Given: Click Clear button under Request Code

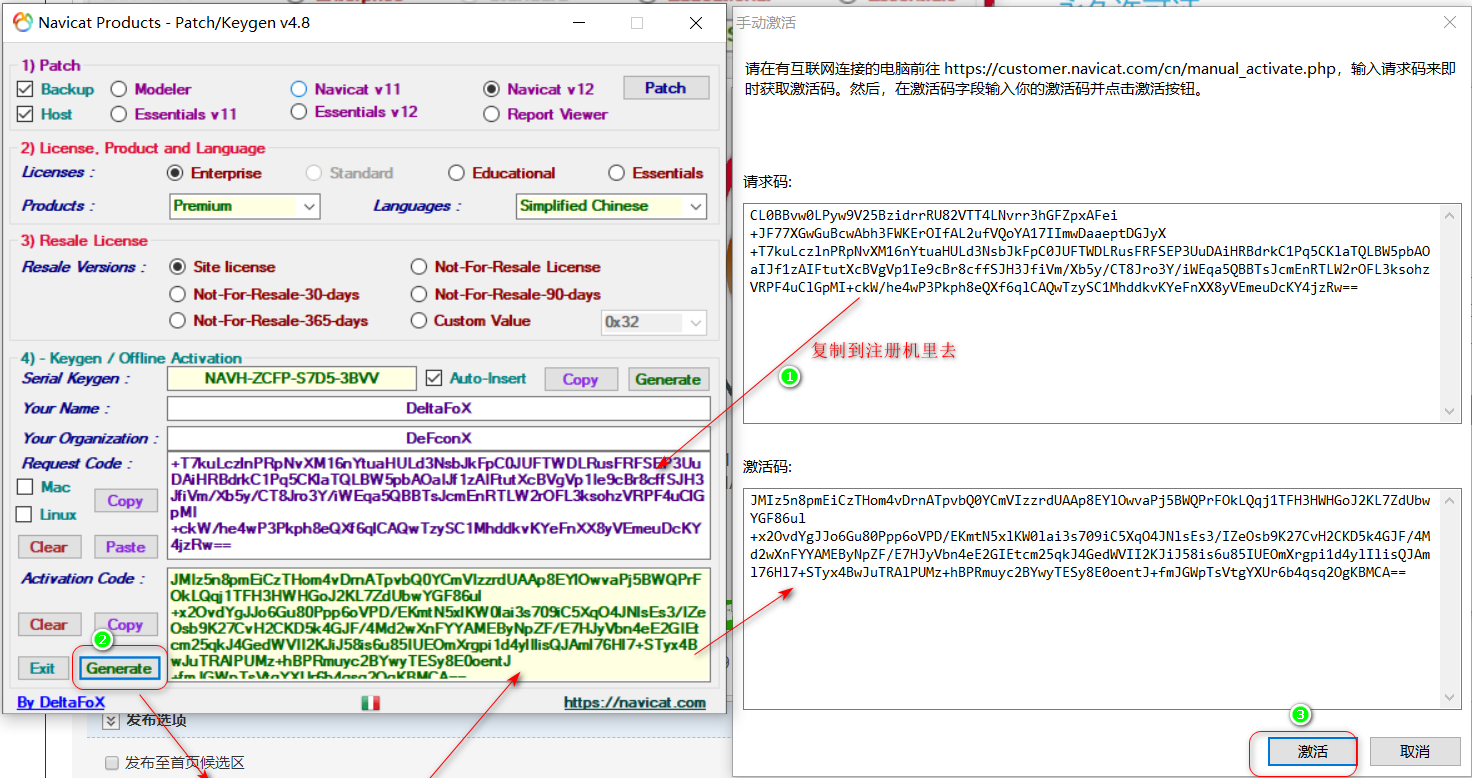Looking at the screenshot, I should (x=48, y=547).
